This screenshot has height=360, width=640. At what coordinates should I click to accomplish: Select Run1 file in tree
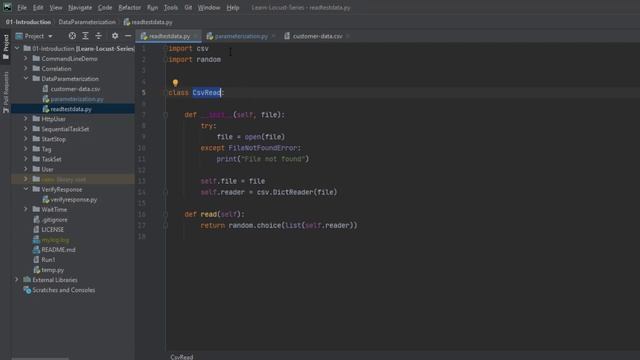(48, 260)
